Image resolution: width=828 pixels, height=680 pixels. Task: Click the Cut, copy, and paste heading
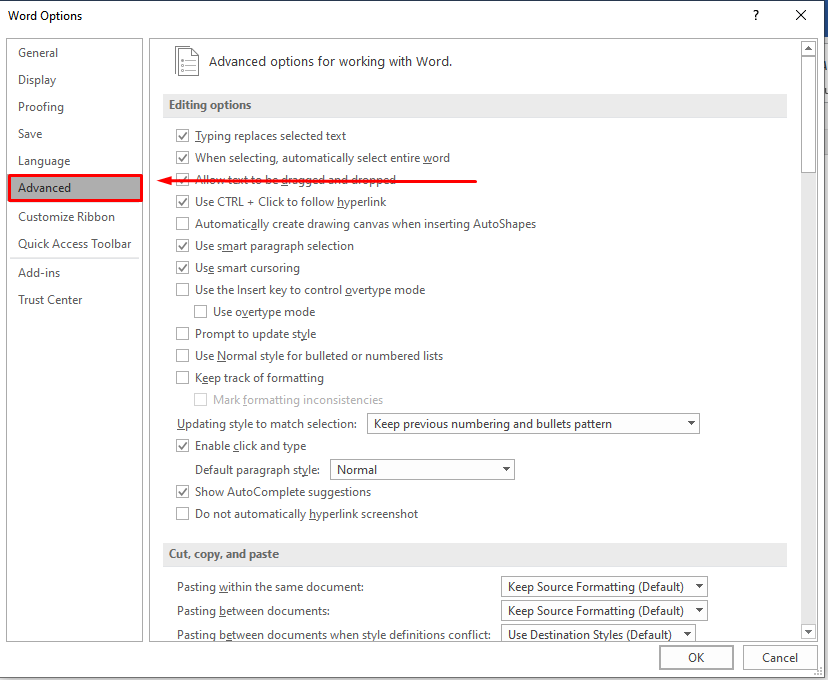[x=224, y=554]
